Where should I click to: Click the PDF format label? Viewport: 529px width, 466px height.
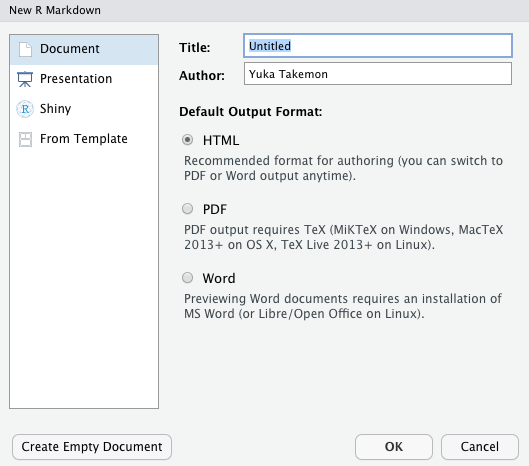tap(215, 209)
